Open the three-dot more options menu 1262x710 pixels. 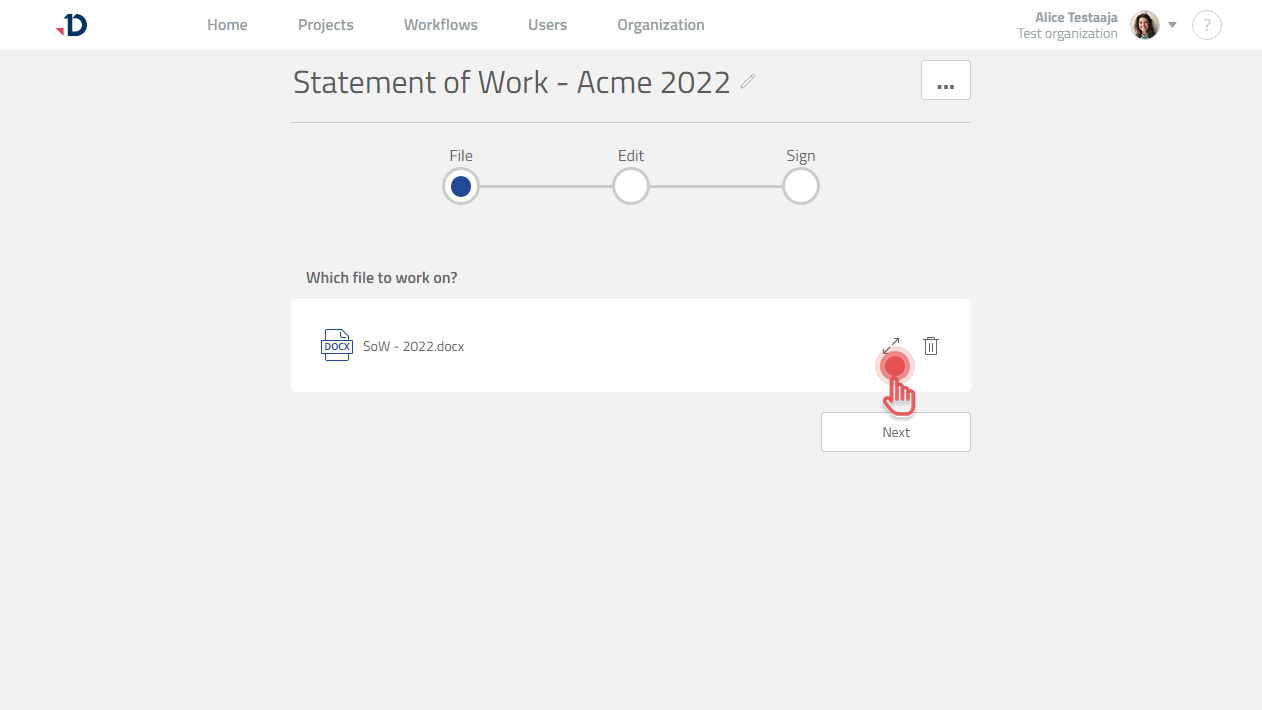point(945,80)
